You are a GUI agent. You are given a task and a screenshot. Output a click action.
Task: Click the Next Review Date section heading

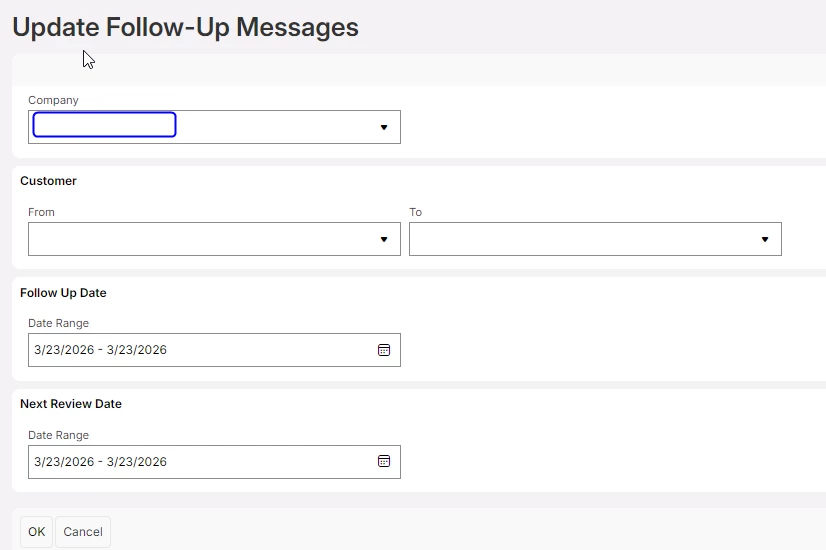tap(71, 404)
